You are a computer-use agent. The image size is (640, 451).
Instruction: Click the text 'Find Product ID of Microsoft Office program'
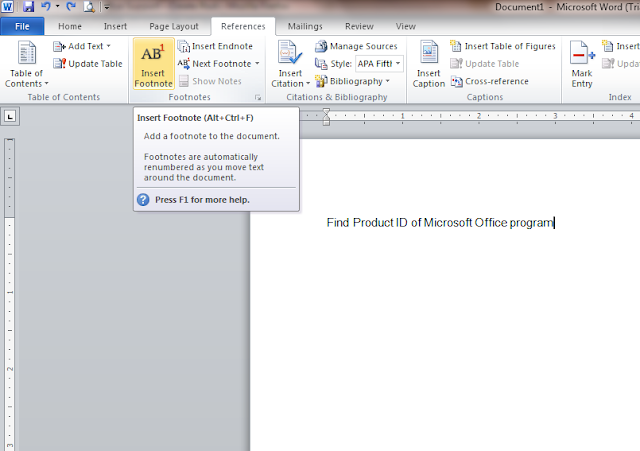click(440, 222)
